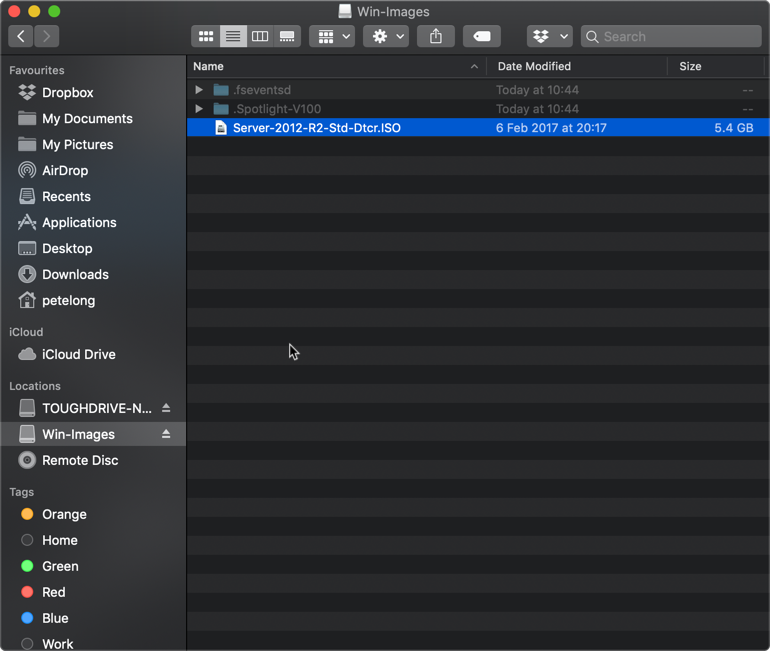Eject the Win-Images volume
This screenshot has width=770, height=651.
(166, 434)
